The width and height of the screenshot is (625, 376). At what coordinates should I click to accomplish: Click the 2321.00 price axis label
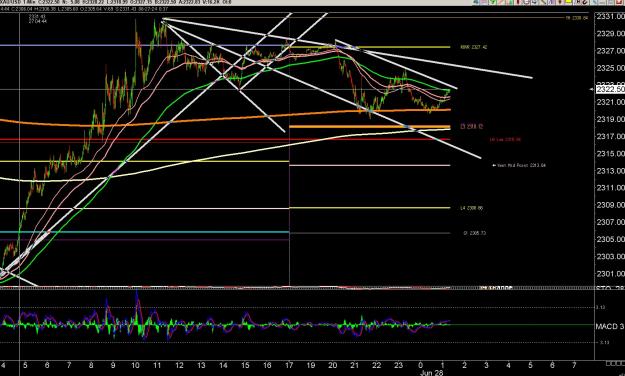[610, 102]
